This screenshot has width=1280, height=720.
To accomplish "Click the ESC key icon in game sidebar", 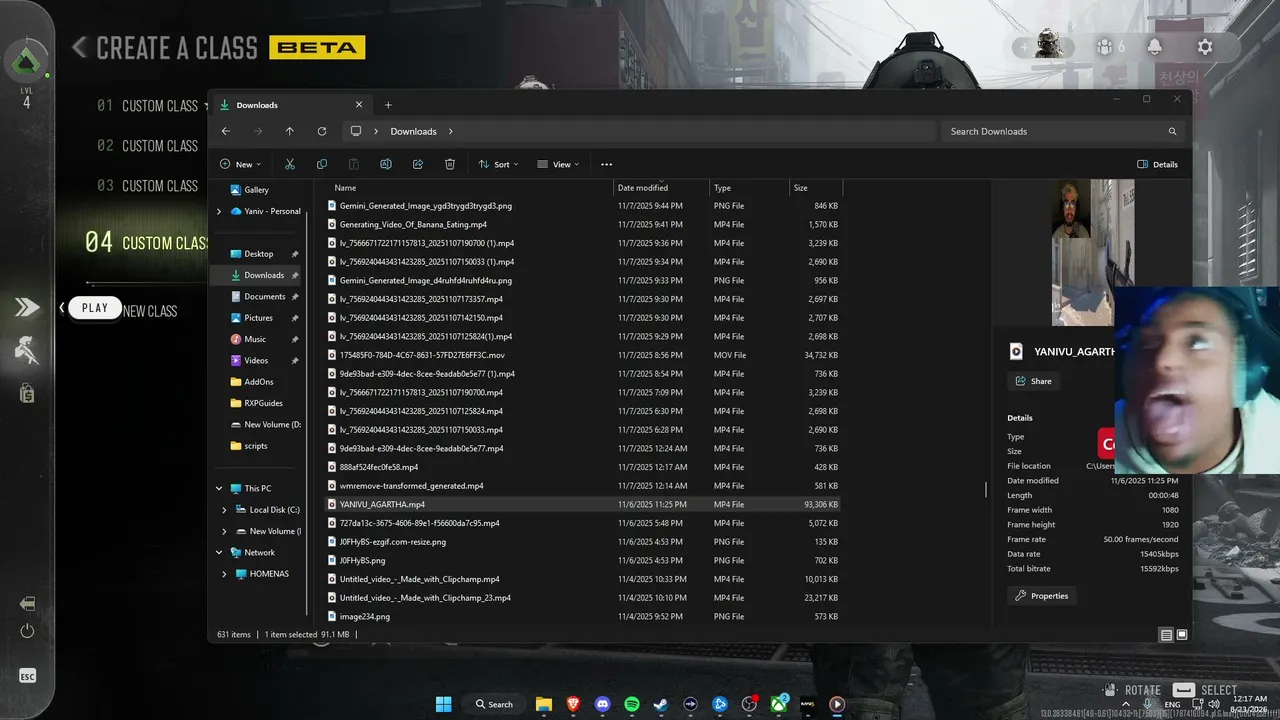I will pyautogui.click(x=27, y=677).
